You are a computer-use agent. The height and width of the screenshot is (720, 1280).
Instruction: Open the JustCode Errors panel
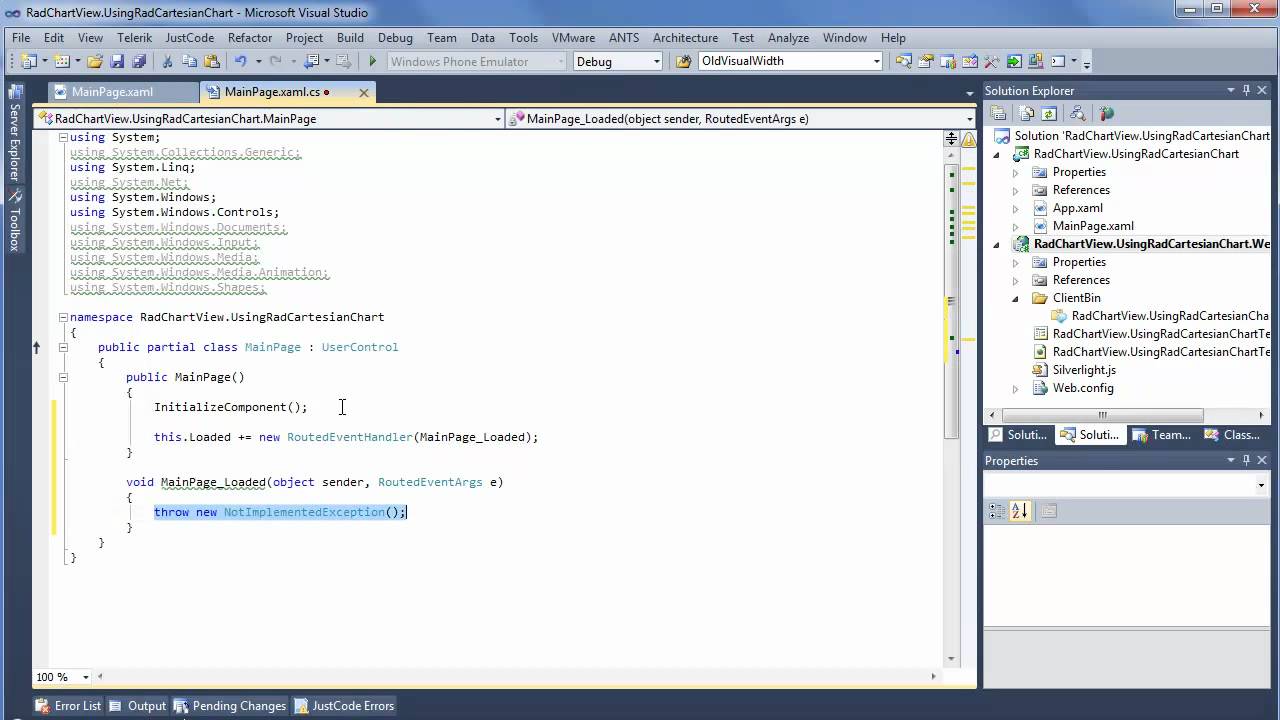point(344,706)
